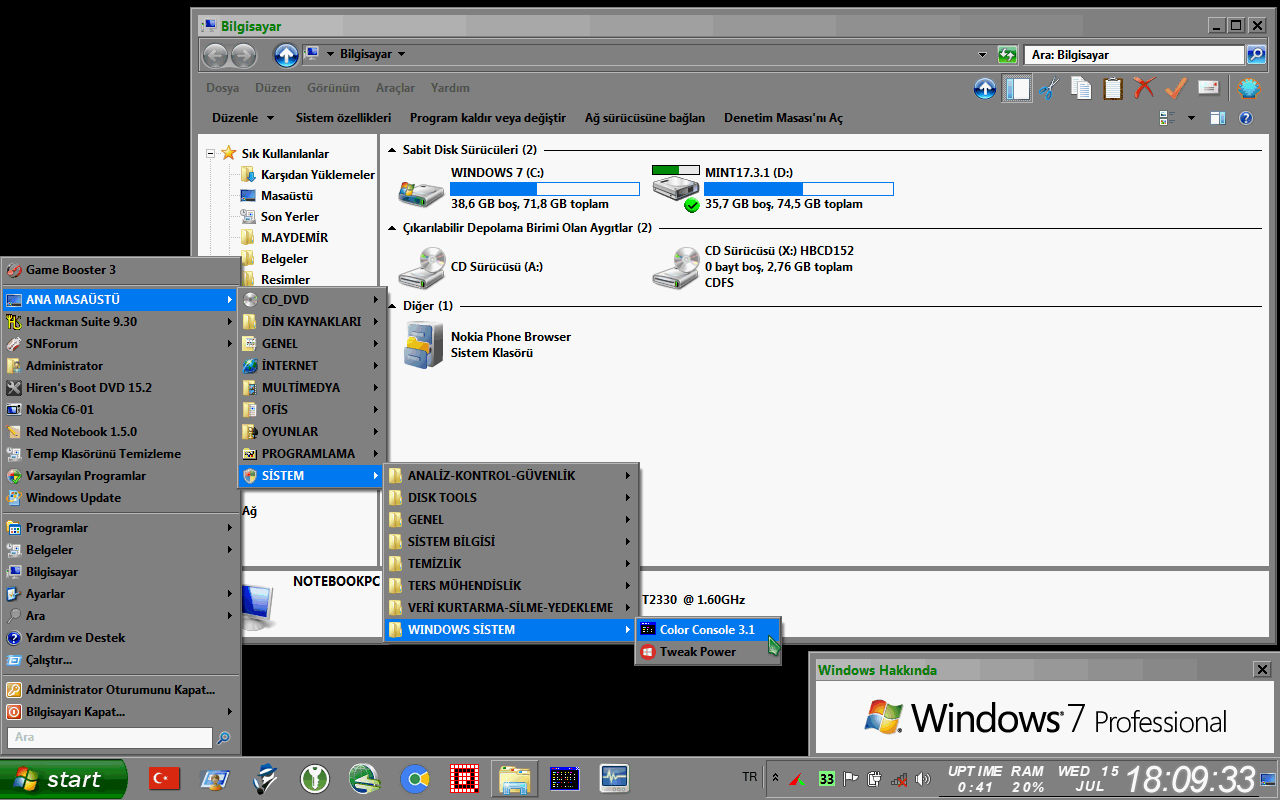Image resolution: width=1280 pixels, height=800 pixels.
Task: Show hidden tray icons arrow
Action: (x=775, y=778)
